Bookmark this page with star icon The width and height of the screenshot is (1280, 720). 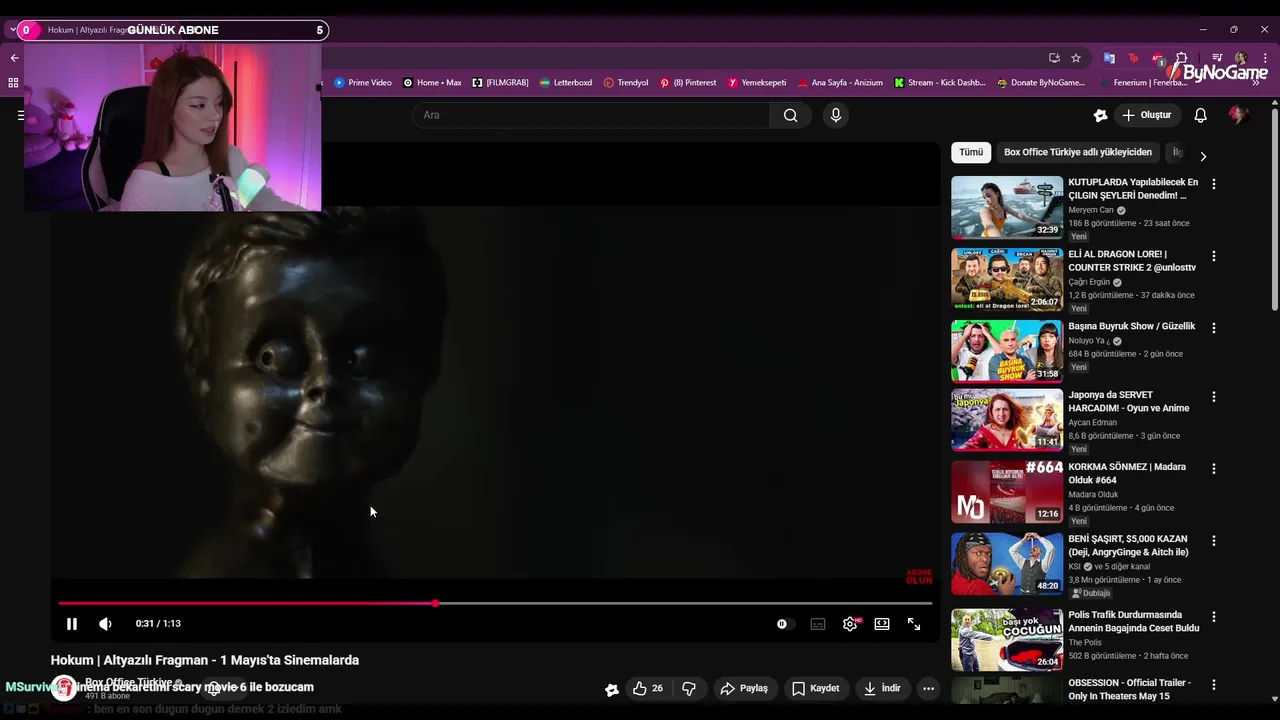tap(1076, 58)
